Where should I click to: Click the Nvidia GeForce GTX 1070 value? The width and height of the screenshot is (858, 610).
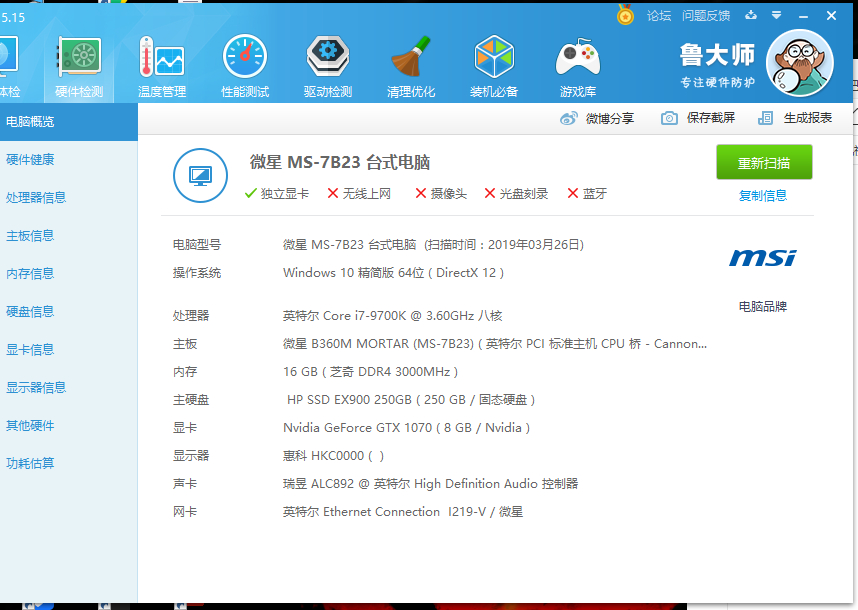click(x=407, y=428)
